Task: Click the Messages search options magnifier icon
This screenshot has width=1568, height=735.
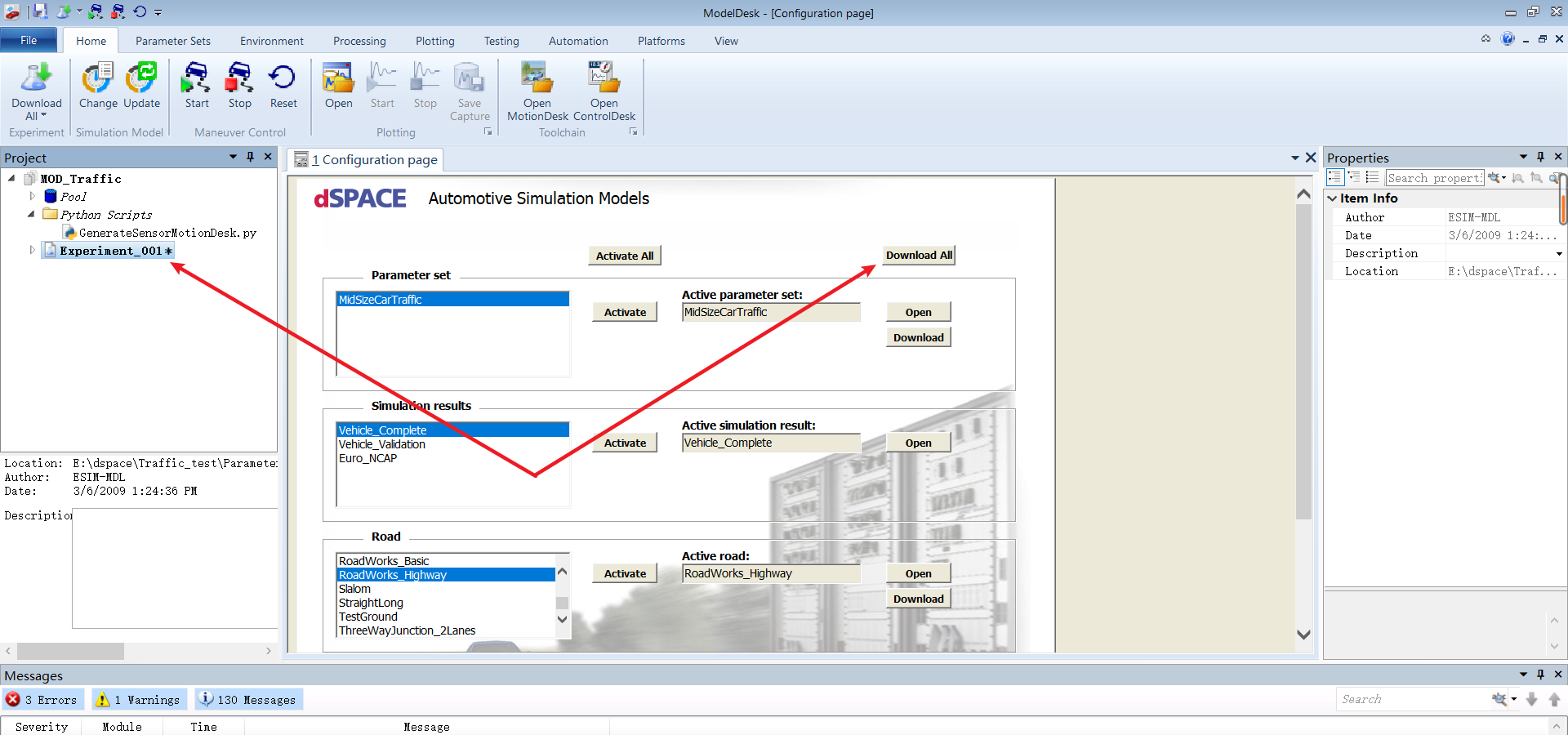Action: click(1501, 699)
